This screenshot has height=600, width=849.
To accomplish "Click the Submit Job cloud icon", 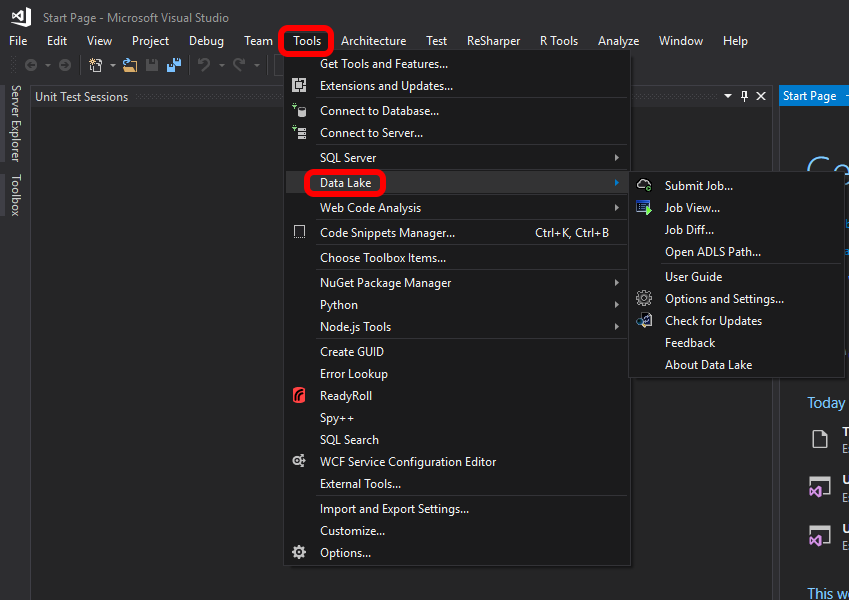I will coord(644,185).
